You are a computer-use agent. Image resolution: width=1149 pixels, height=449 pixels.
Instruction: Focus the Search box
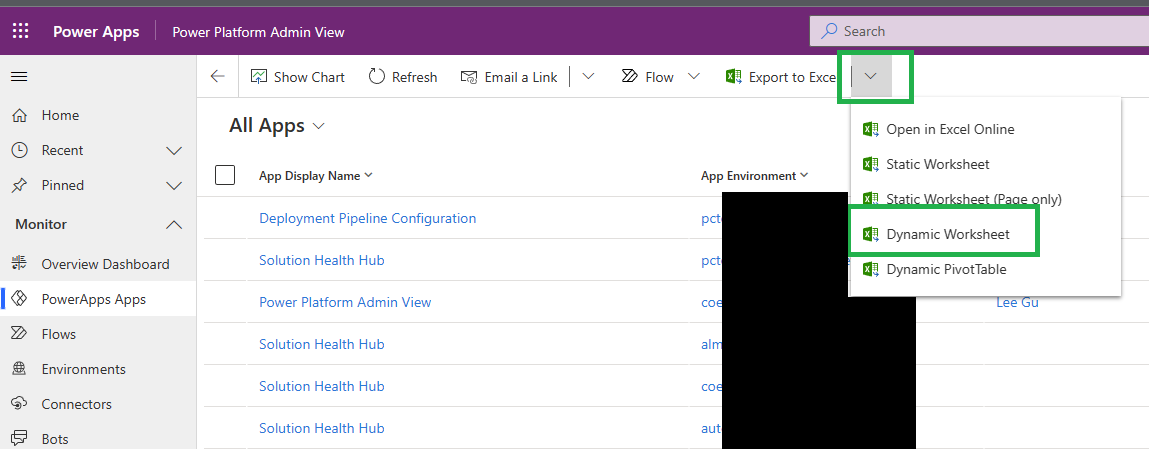[979, 31]
